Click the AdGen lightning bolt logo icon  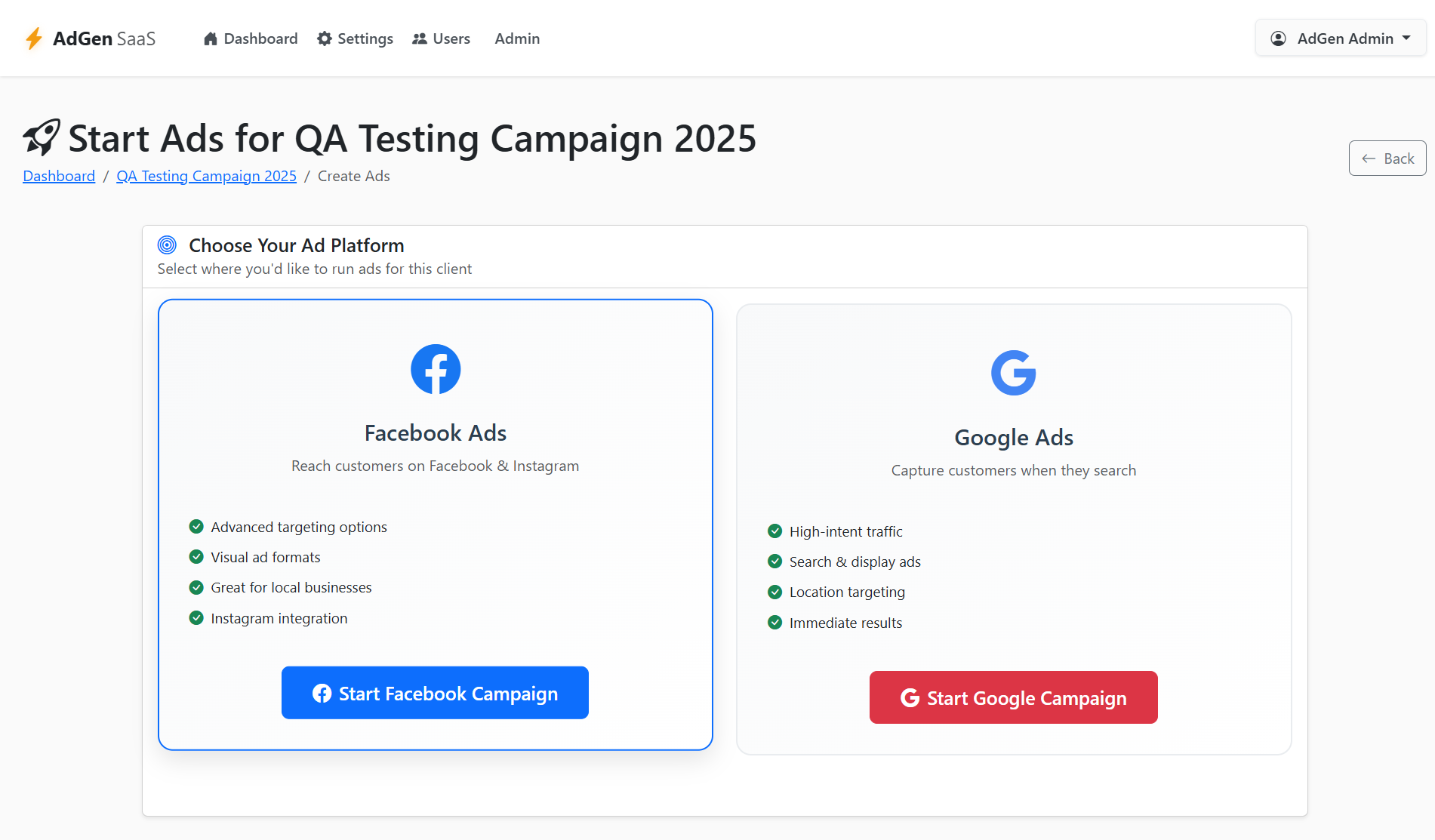[x=34, y=38]
